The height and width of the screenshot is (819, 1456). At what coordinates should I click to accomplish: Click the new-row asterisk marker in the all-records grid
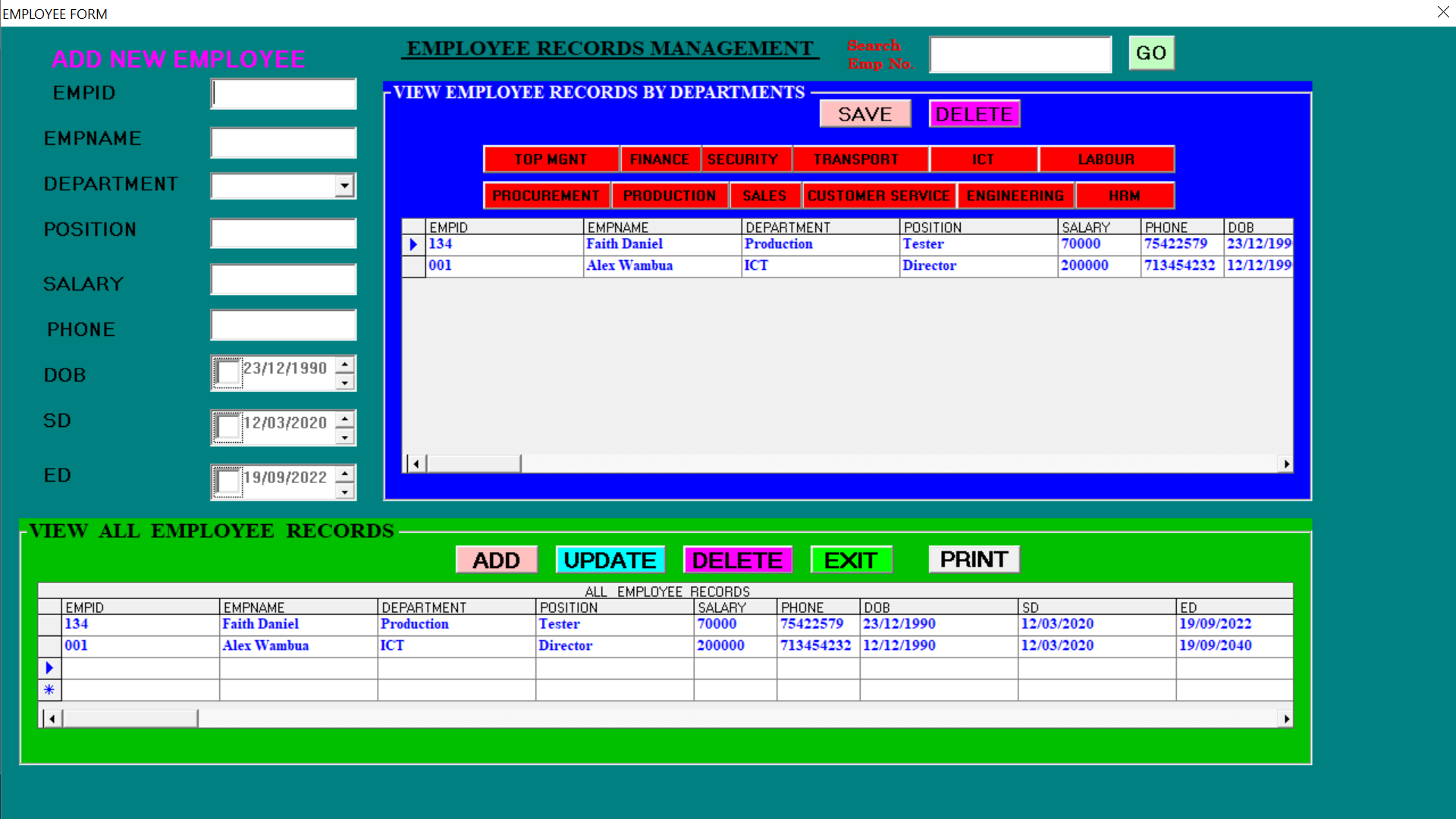pyautogui.click(x=49, y=690)
